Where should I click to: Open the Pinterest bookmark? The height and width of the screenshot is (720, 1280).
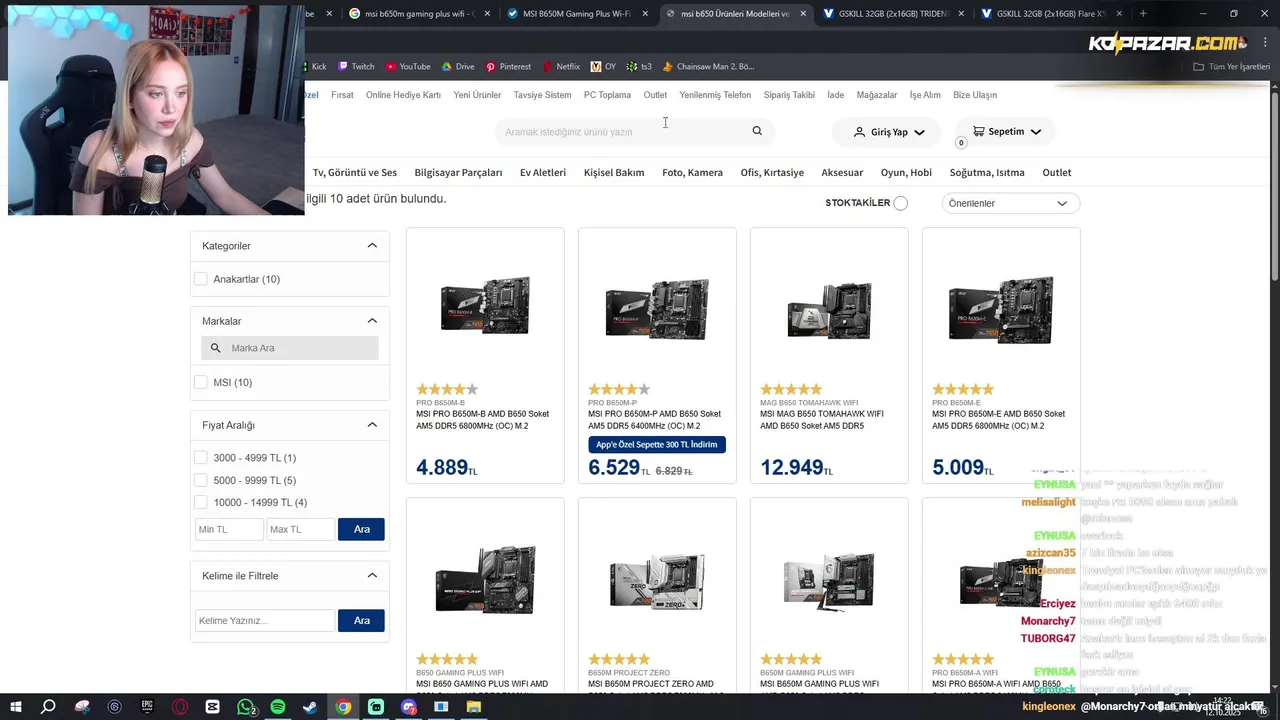508,67
